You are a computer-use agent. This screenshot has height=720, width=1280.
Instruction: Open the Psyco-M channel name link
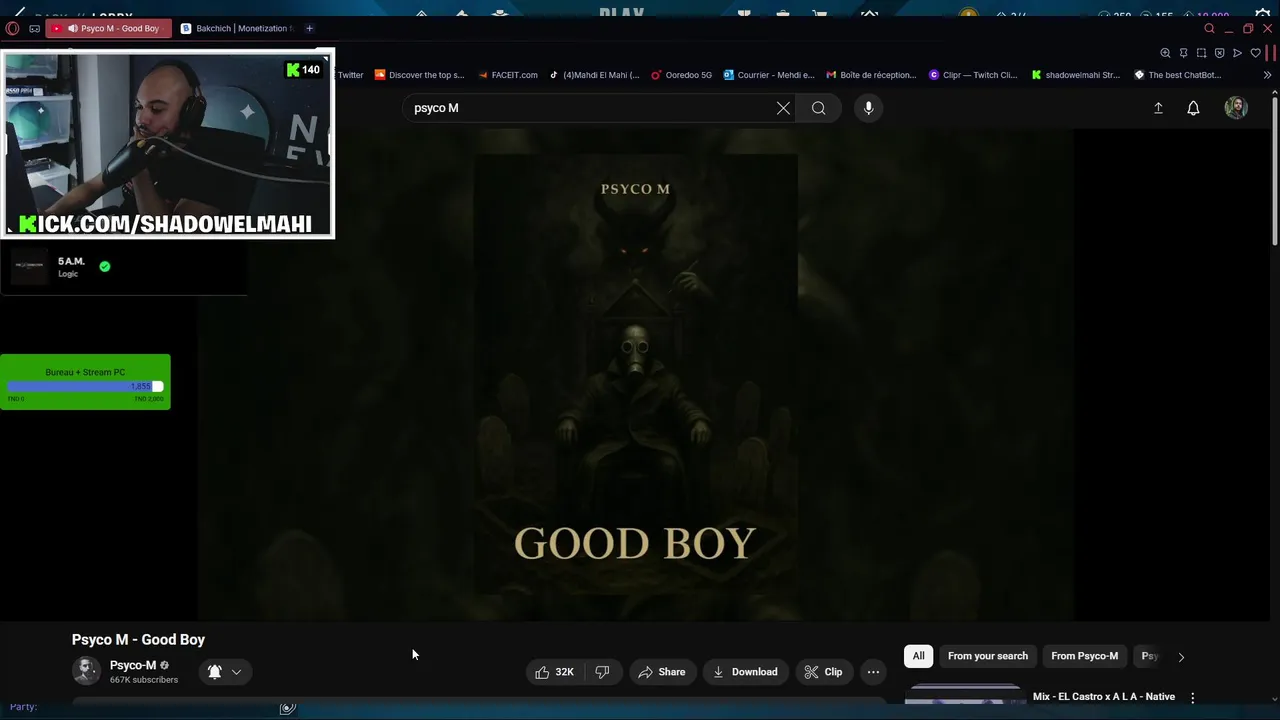tap(133, 665)
